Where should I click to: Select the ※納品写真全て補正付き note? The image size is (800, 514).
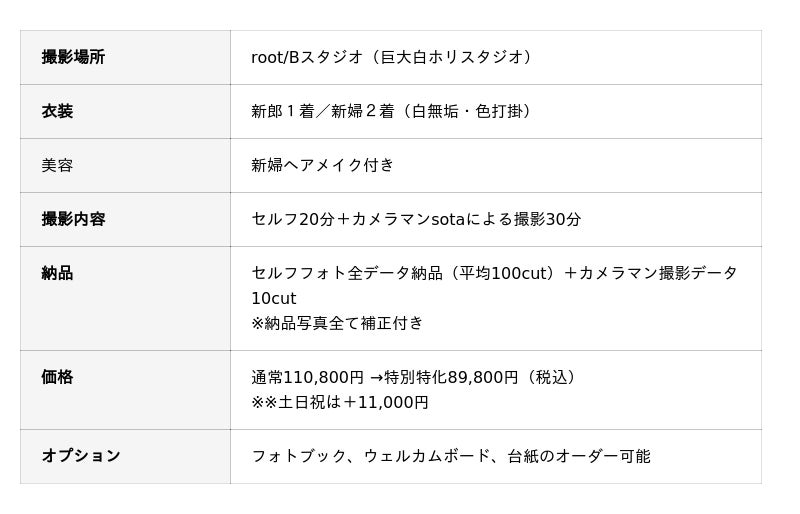337,323
